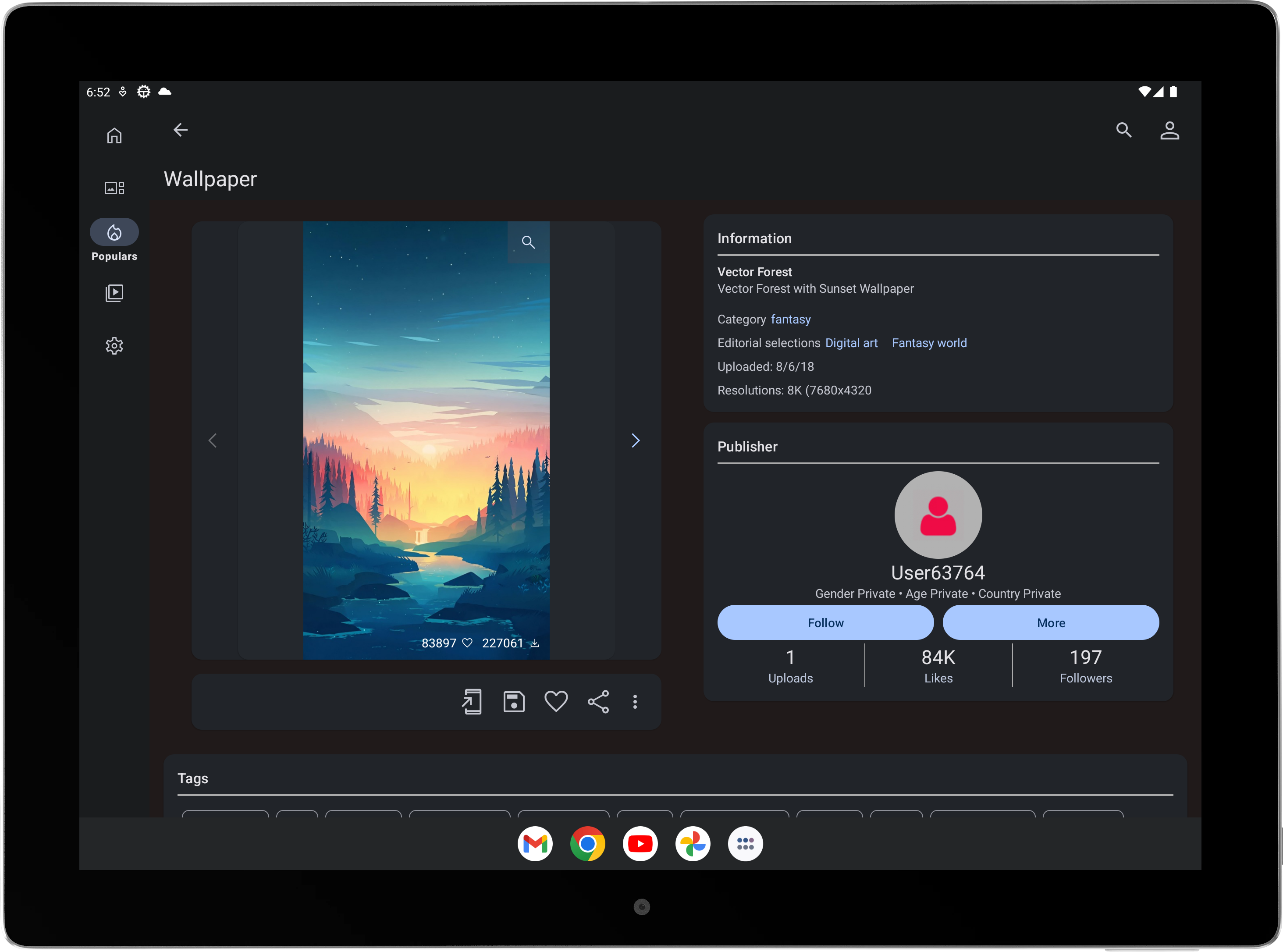
Task: Click the Publisher section heading
Action: (x=747, y=446)
